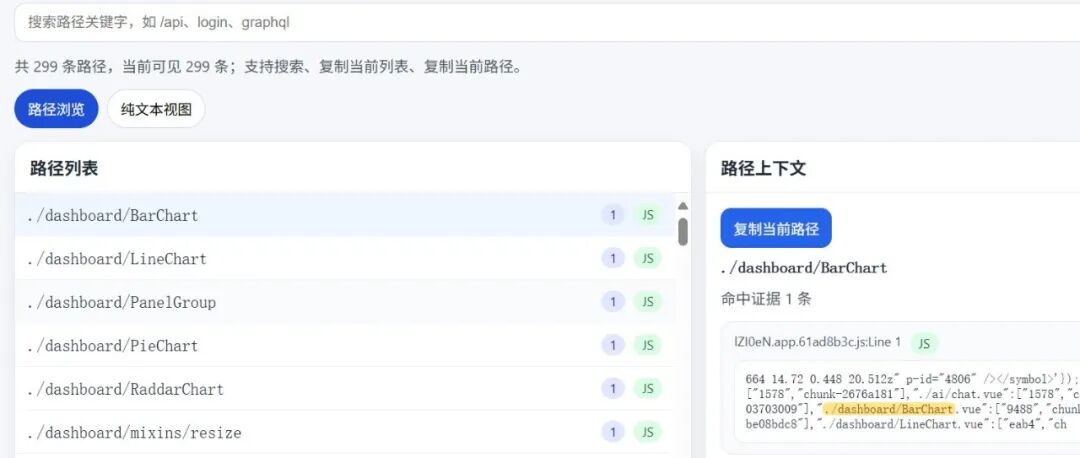Click the JS badge on the PanelGroup row

[647, 302]
